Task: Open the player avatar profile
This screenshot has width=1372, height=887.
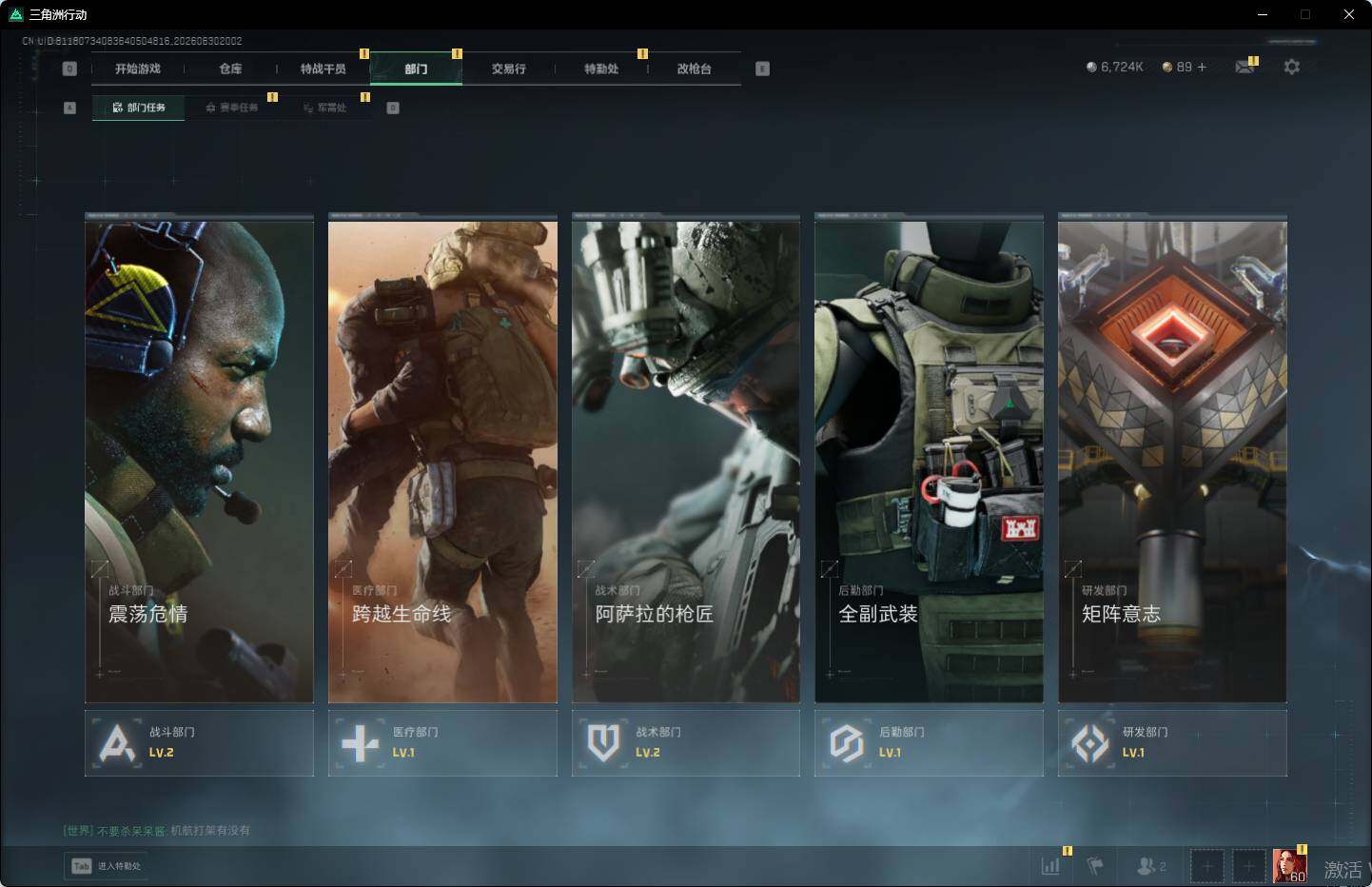Action: (x=1290, y=866)
